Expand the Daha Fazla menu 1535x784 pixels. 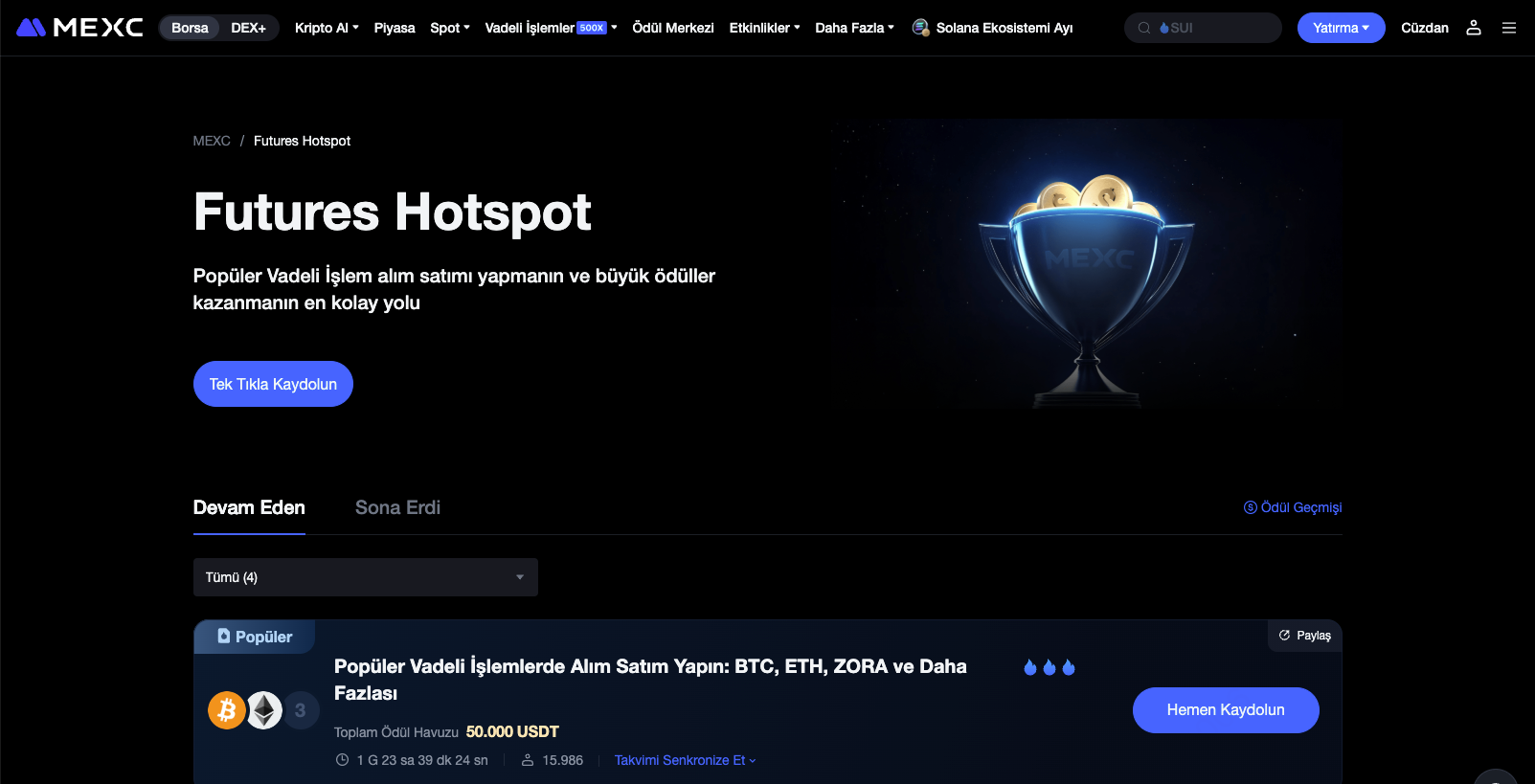coord(854,28)
